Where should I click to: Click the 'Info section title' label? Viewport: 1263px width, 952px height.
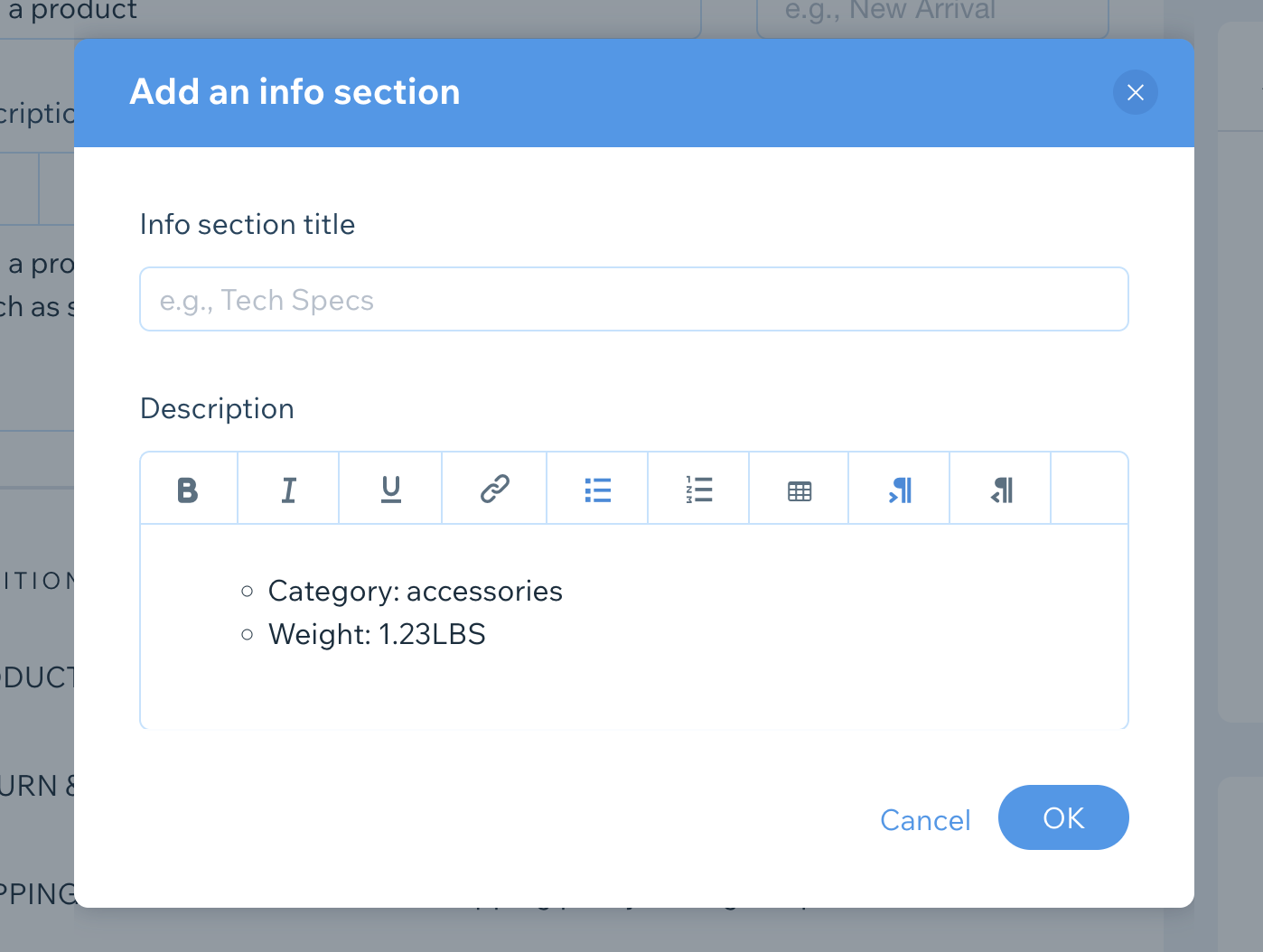pyautogui.click(x=248, y=224)
